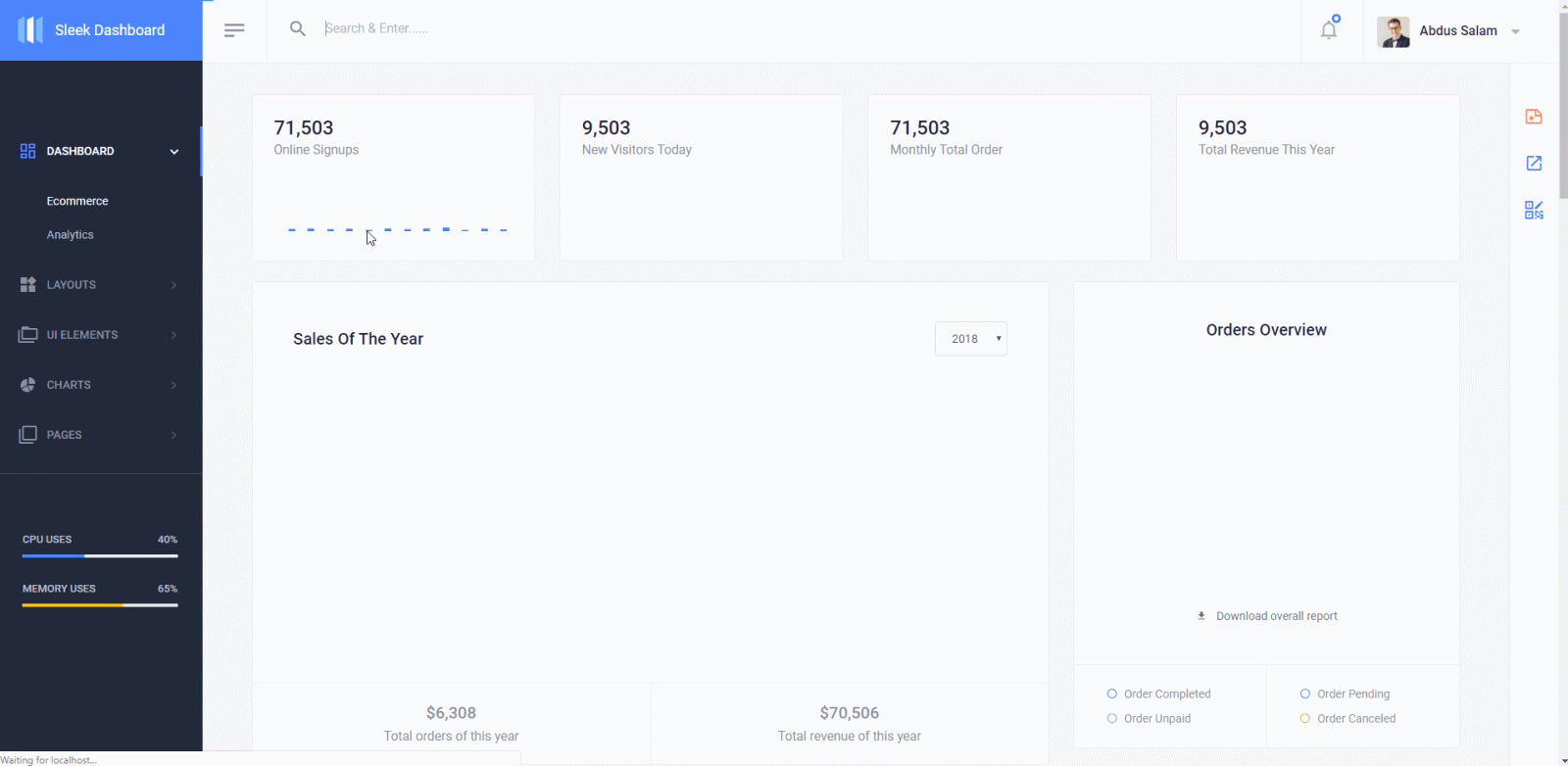The height and width of the screenshot is (766, 1568).
Task: Click the Pages icon in sidebar
Action: [27, 435]
